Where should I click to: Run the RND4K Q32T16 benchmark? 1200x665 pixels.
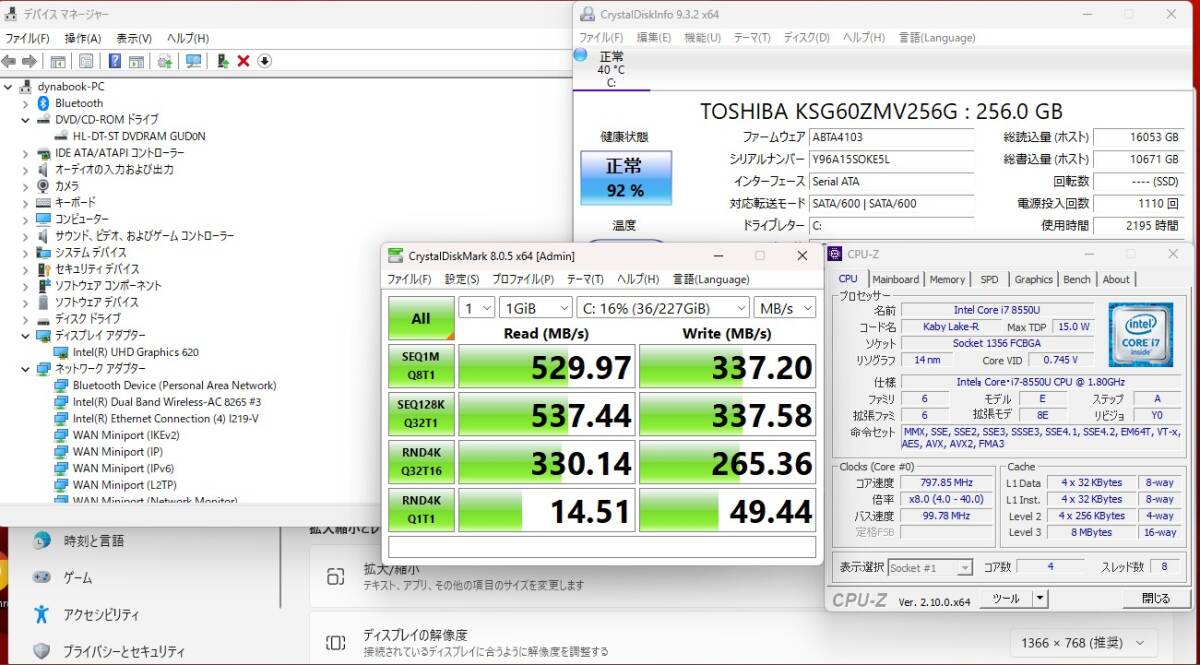point(421,462)
